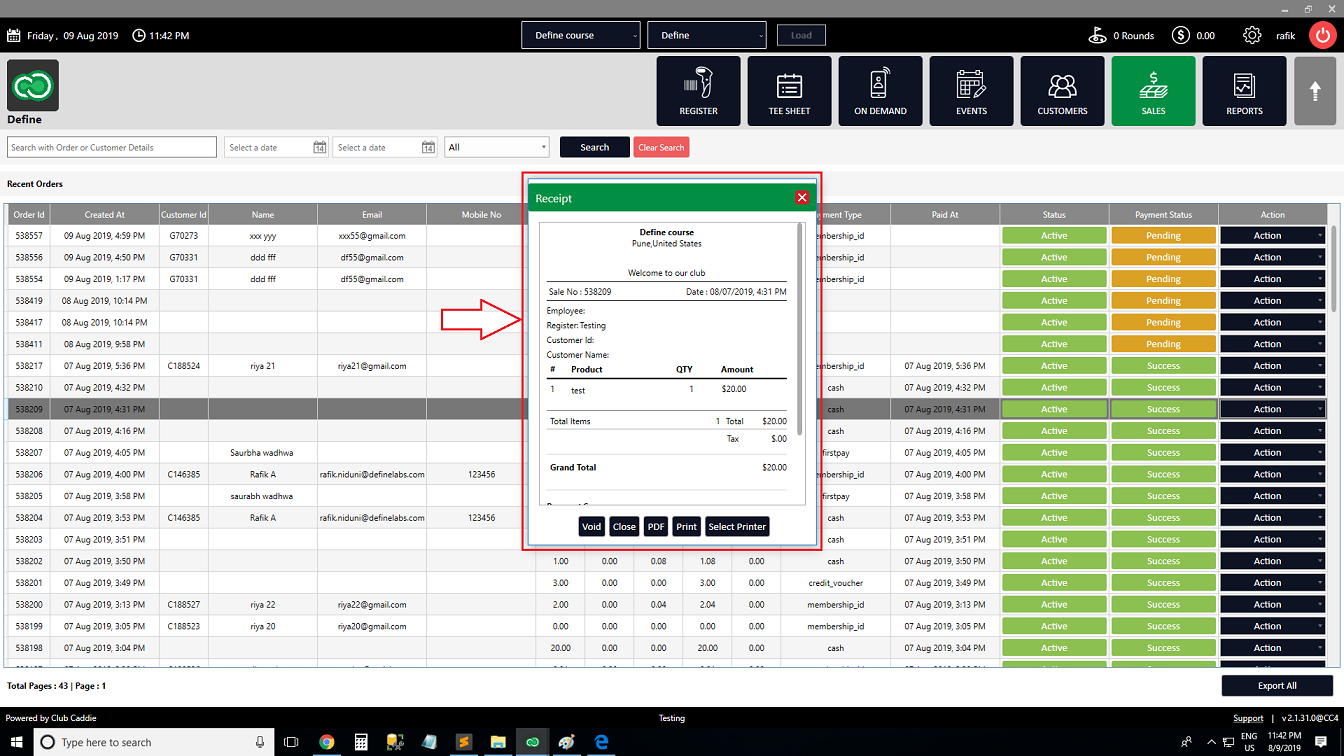This screenshot has width=1344, height=756.
Task: Click the Export All button
Action: [1277, 686]
